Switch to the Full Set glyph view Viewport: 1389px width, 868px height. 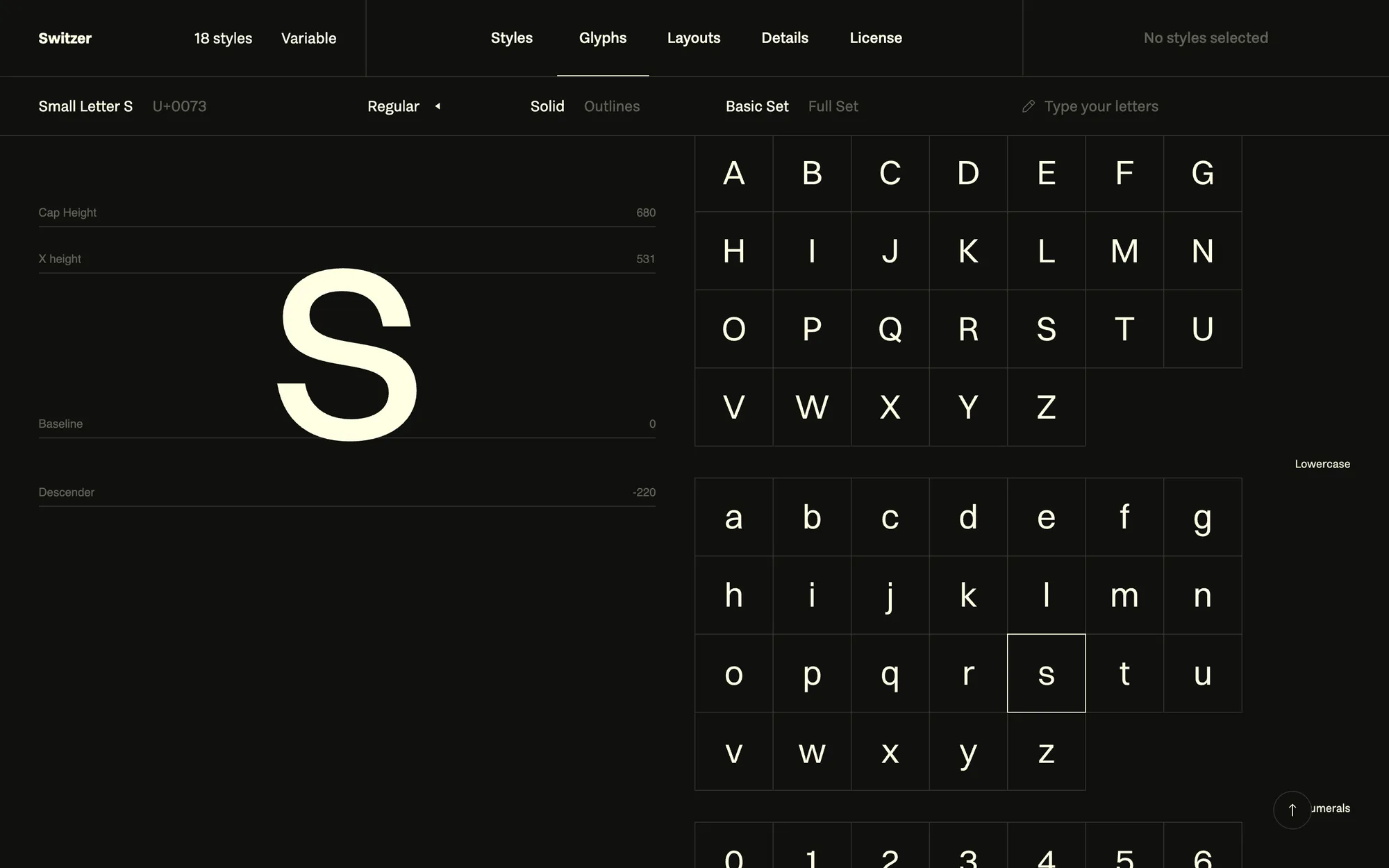point(833,106)
